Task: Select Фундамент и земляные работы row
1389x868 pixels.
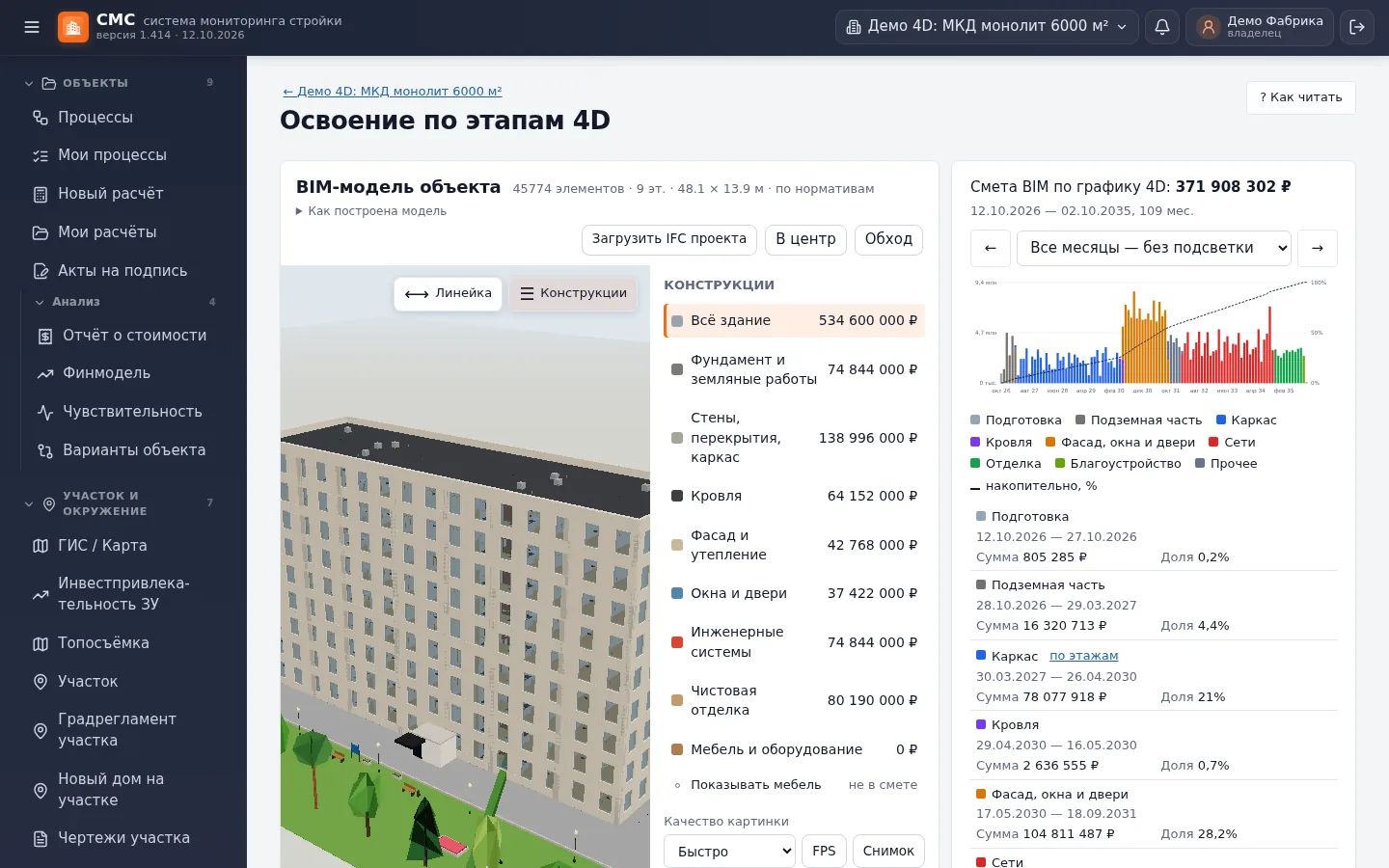Action: pos(794,369)
